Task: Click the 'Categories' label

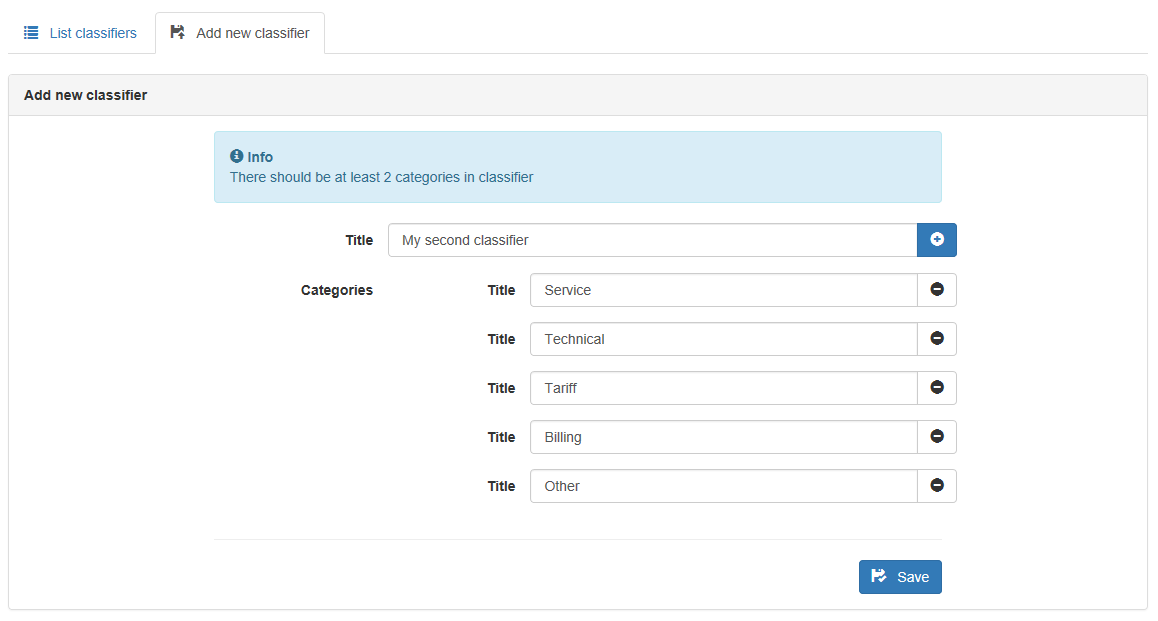Action: [x=337, y=290]
